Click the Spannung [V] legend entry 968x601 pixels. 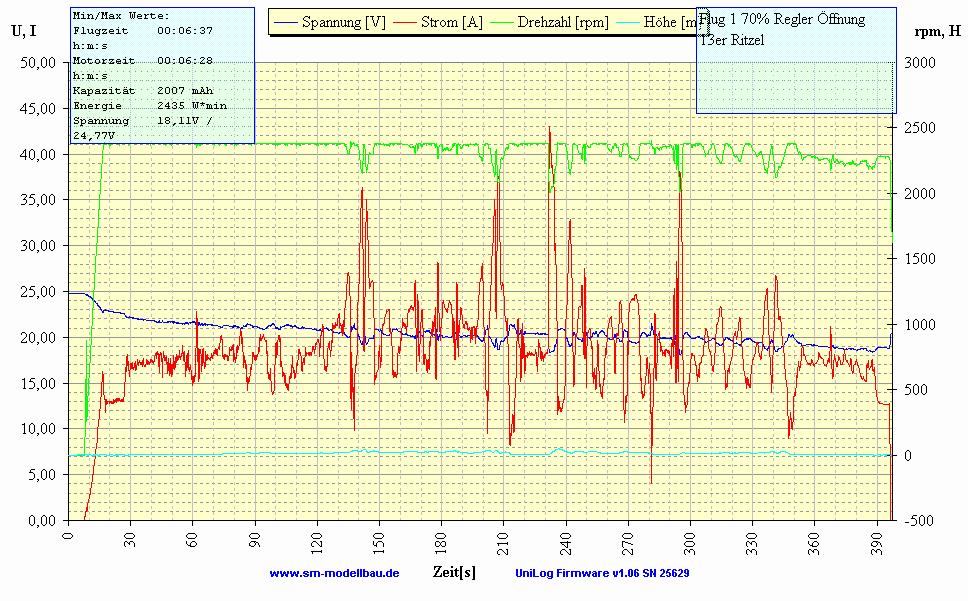click(346, 22)
